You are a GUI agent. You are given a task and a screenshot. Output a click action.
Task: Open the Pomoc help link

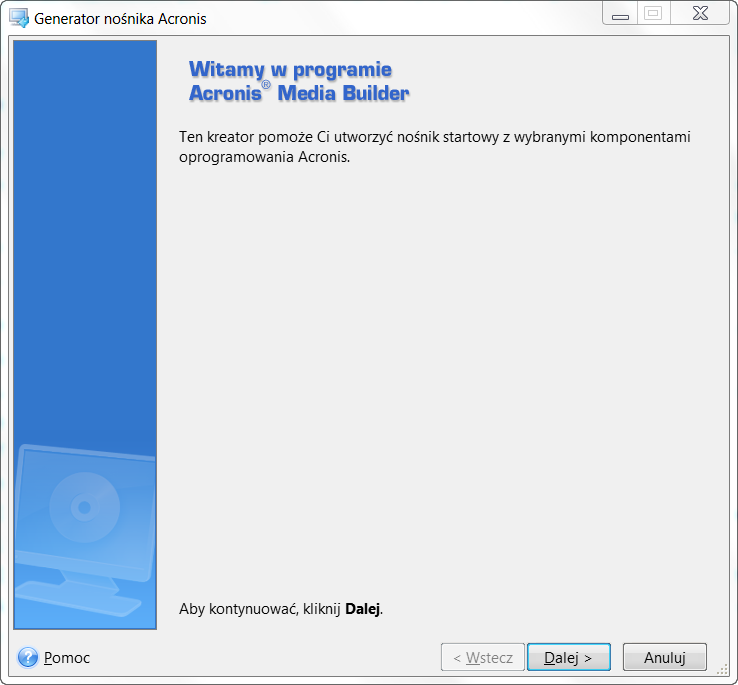[x=66, y=658]
